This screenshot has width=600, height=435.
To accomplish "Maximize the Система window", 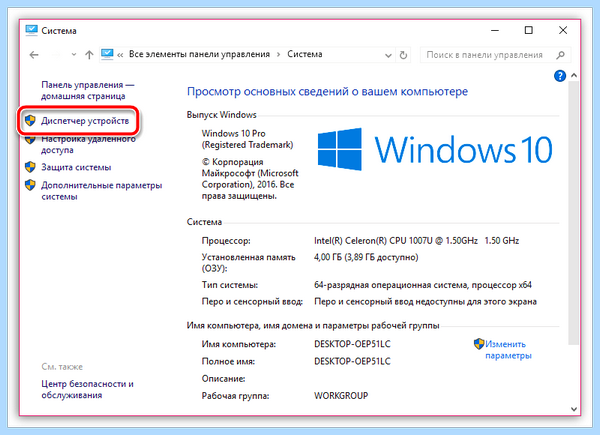I will coord(528,30).
